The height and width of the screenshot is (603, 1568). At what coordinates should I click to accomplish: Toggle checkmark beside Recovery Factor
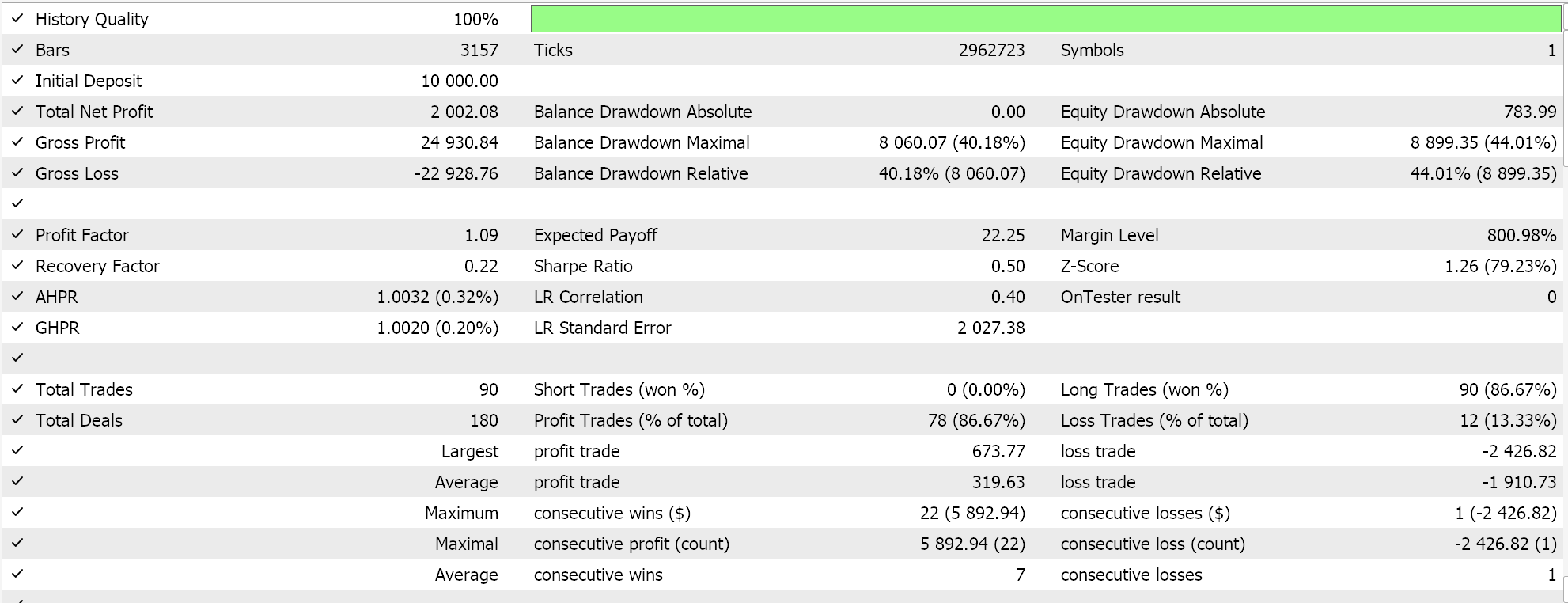pyautogui.click(x=17, y=265)
